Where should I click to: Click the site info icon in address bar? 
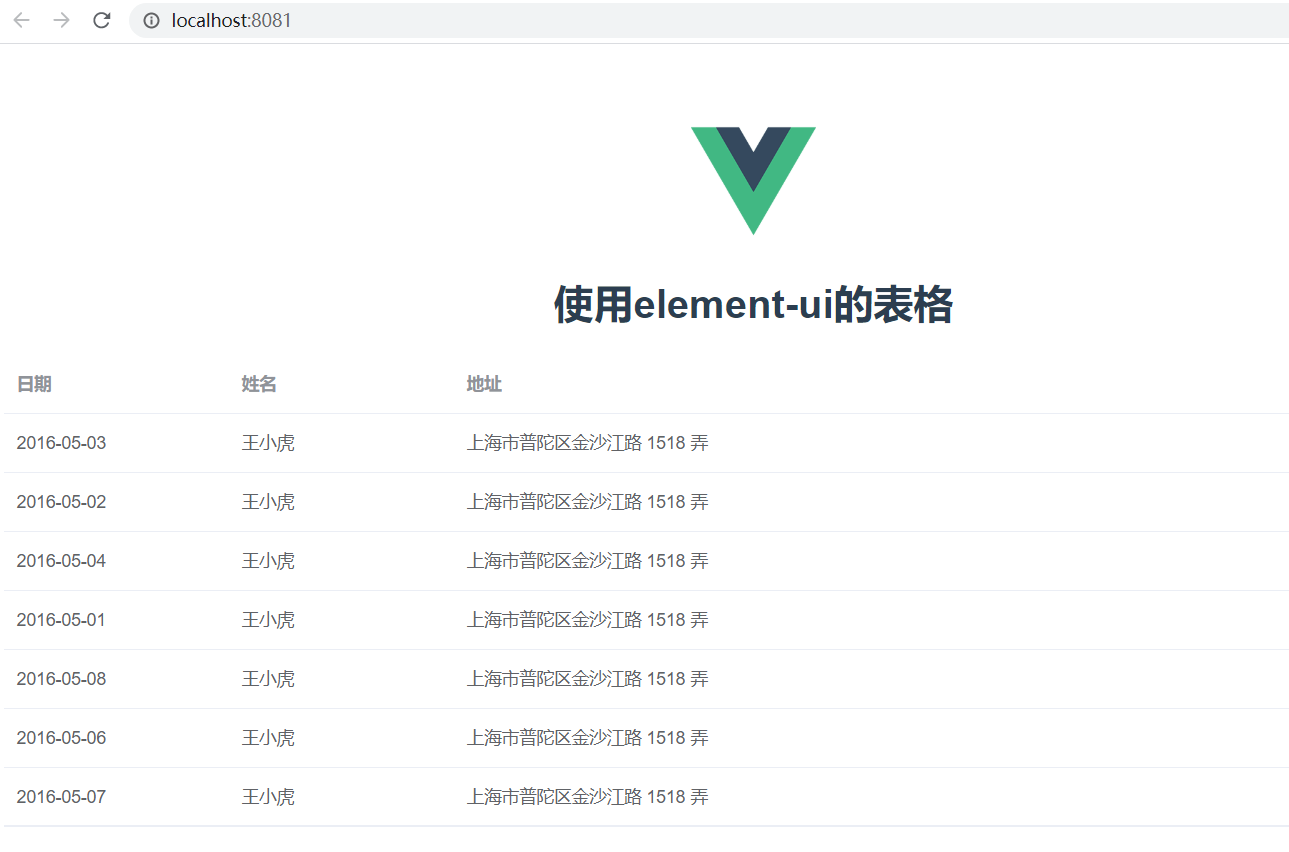(x=152, y=20)
